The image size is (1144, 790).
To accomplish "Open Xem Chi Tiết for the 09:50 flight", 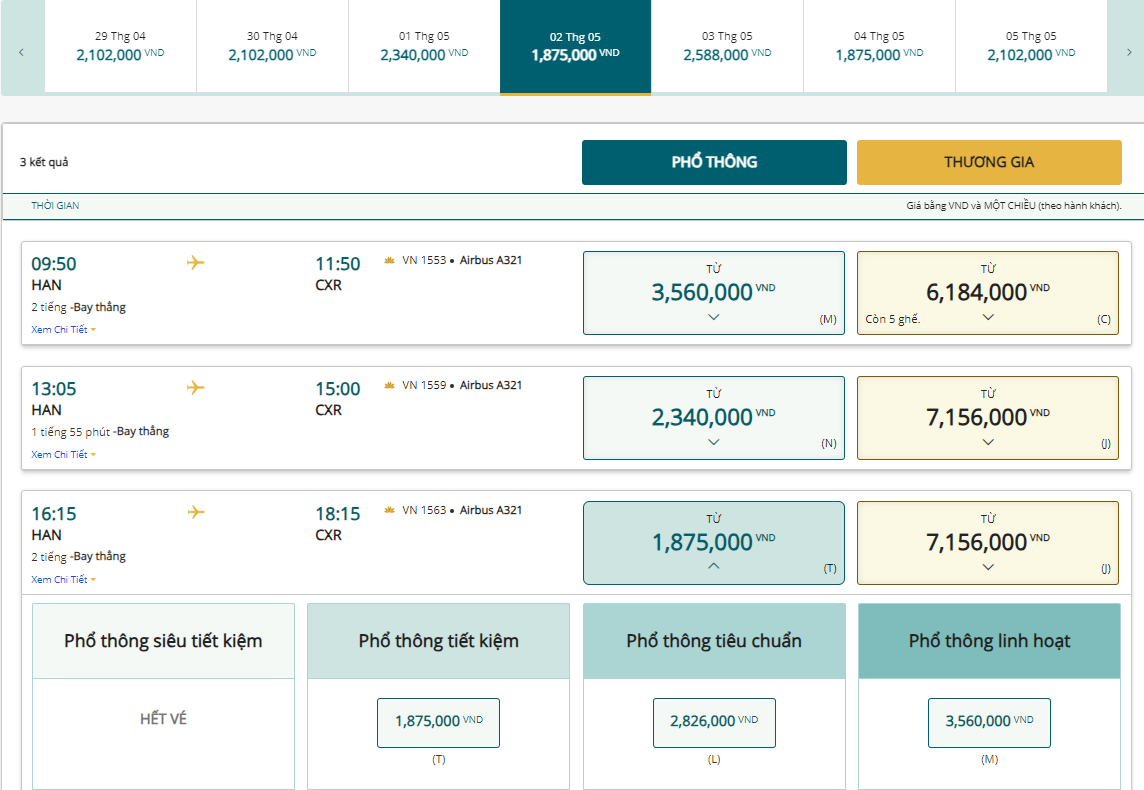I will pos(62,329).
